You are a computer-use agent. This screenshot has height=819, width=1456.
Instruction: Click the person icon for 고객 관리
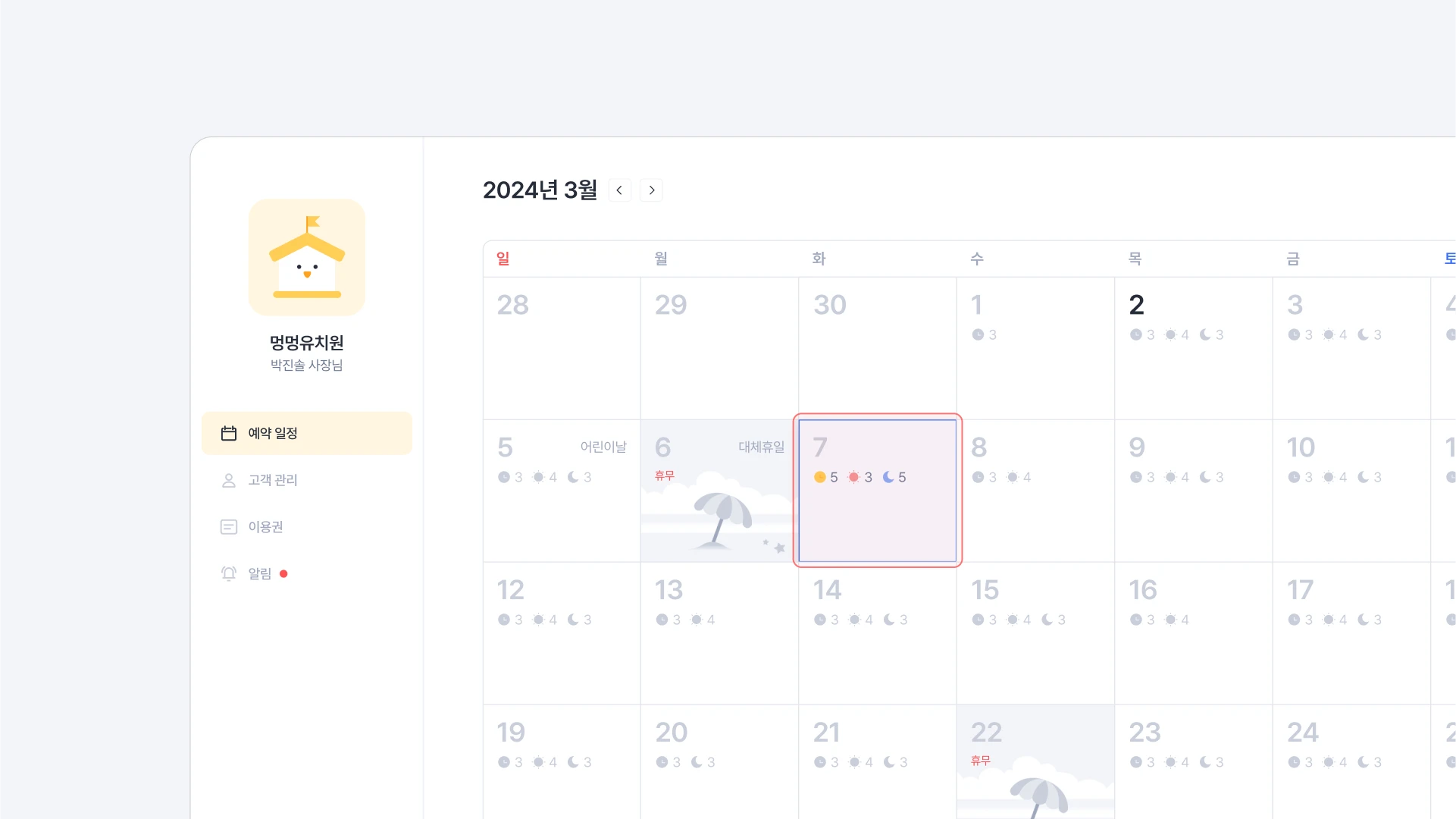[229, 480]
